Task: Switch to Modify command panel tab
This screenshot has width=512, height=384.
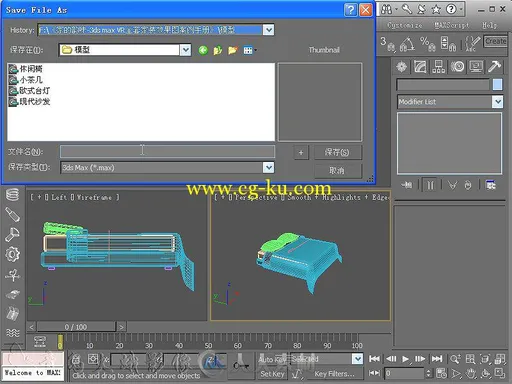Action: click(420, 67)
